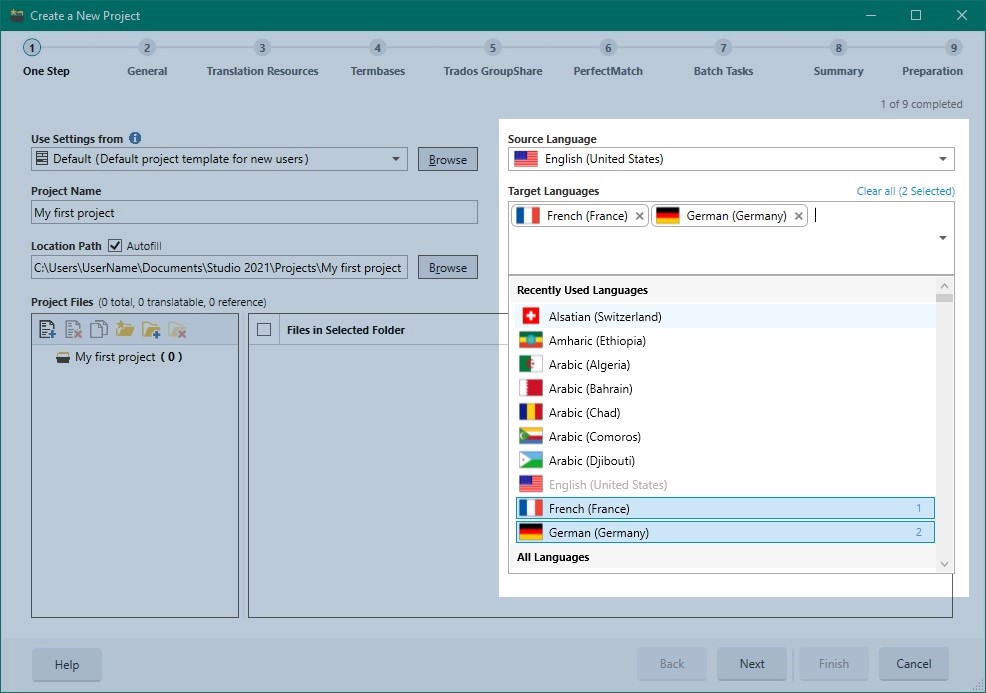Viewport: 986px width, 693px height.
Task: Collapse the Target Languages dropdown arrow
Action: tap(942, 238)
